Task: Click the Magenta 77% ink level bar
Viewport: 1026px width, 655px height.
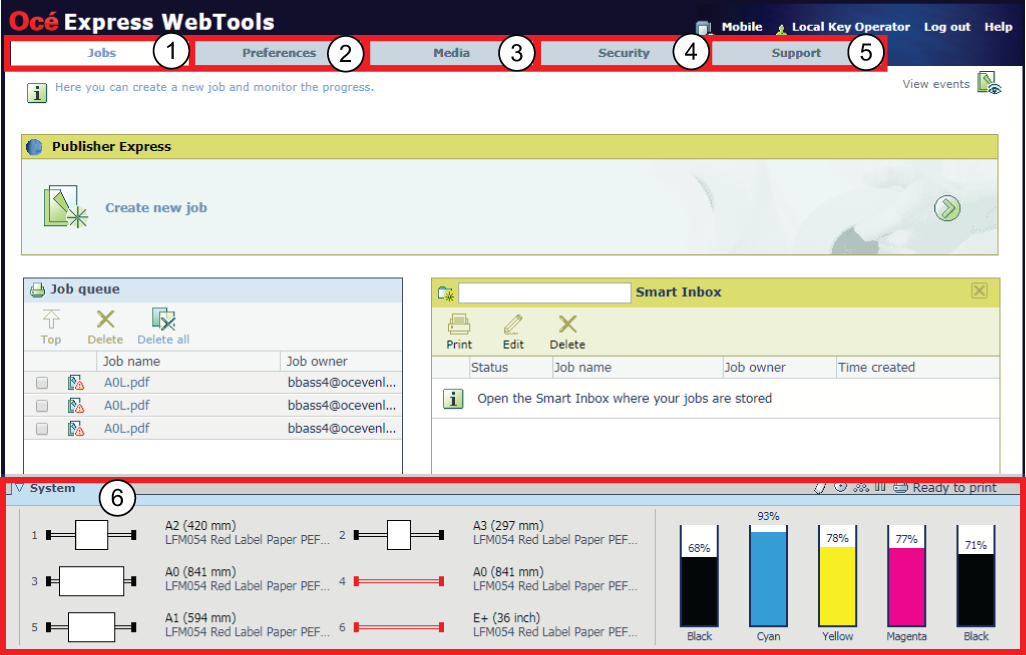Action: click(906, 575)
